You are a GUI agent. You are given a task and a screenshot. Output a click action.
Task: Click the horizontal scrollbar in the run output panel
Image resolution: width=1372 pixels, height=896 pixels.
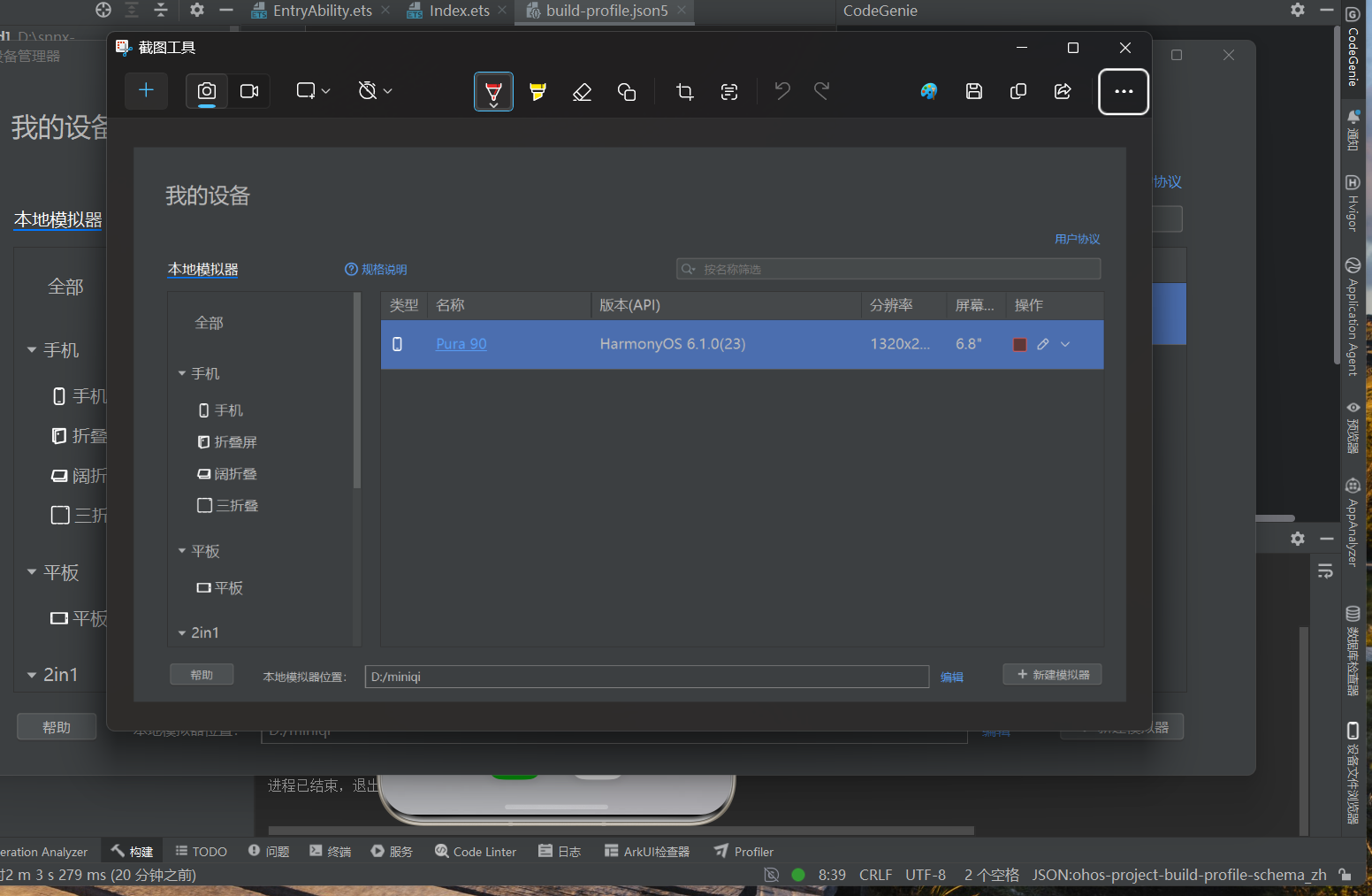pos(621,831)
